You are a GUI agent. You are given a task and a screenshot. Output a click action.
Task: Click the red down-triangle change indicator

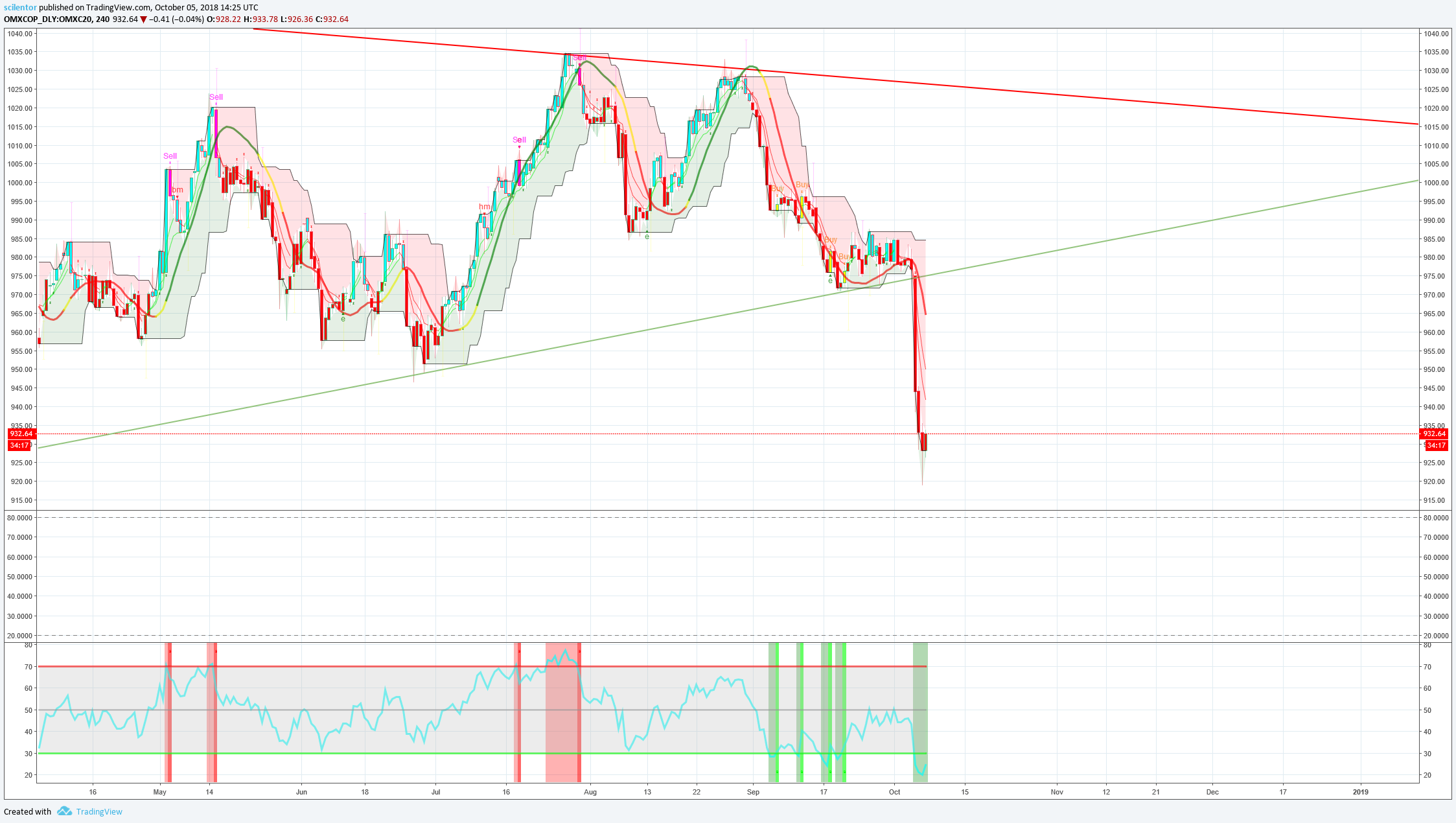(x=144, y=19)
